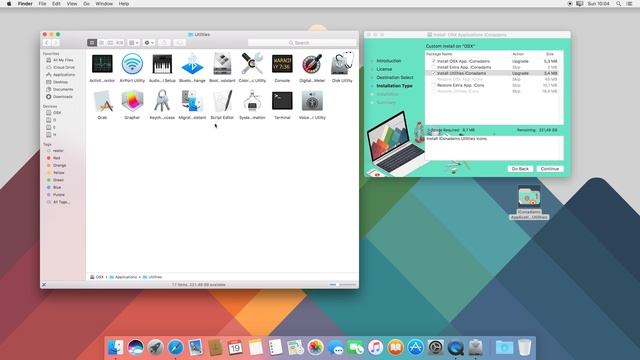Click the Finder Search field
640x360 pixels.
pos(302,42)
